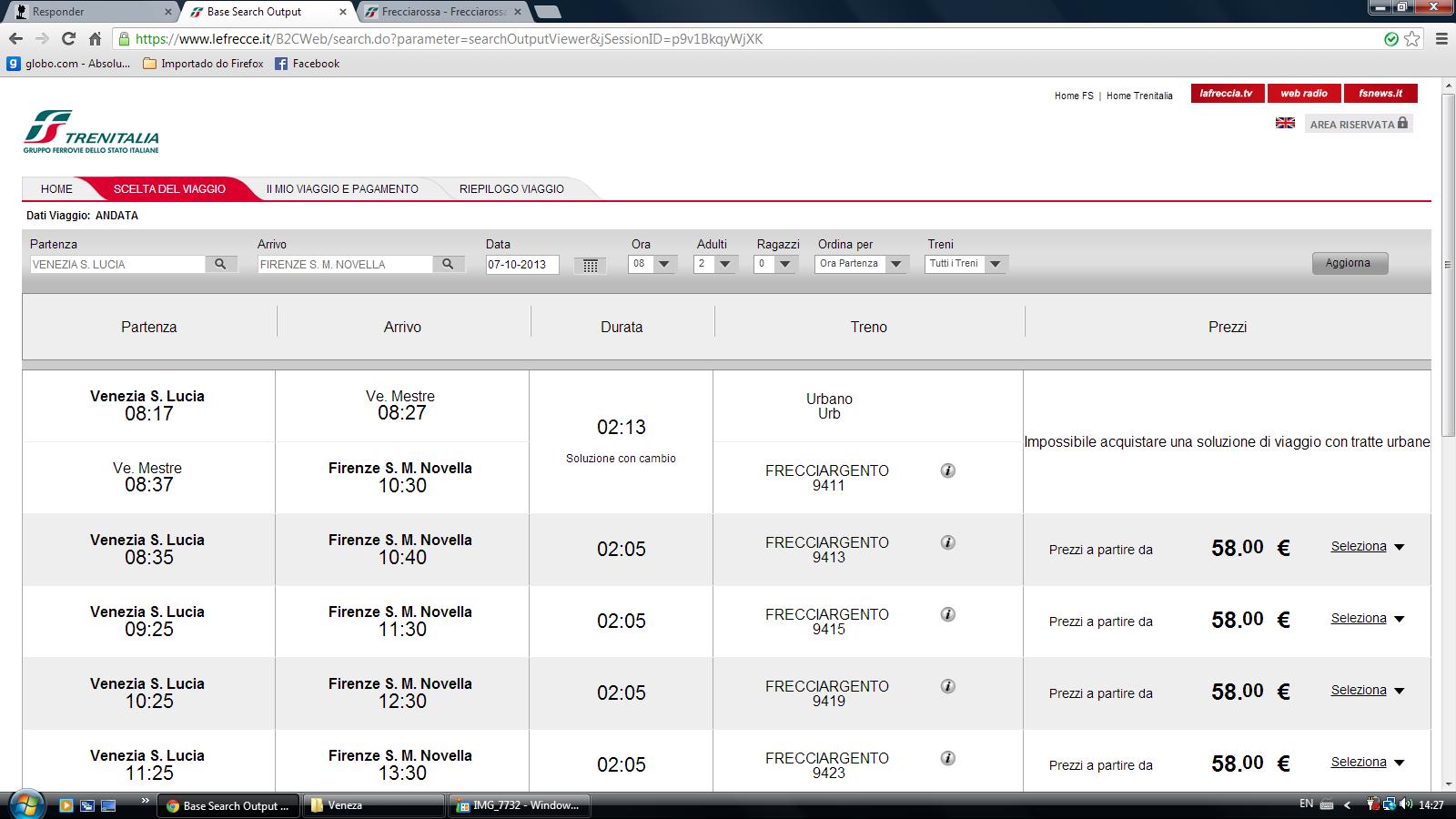Show info for Frecciargento 9419
This screenshot has width=1456, height=819.
947,686
